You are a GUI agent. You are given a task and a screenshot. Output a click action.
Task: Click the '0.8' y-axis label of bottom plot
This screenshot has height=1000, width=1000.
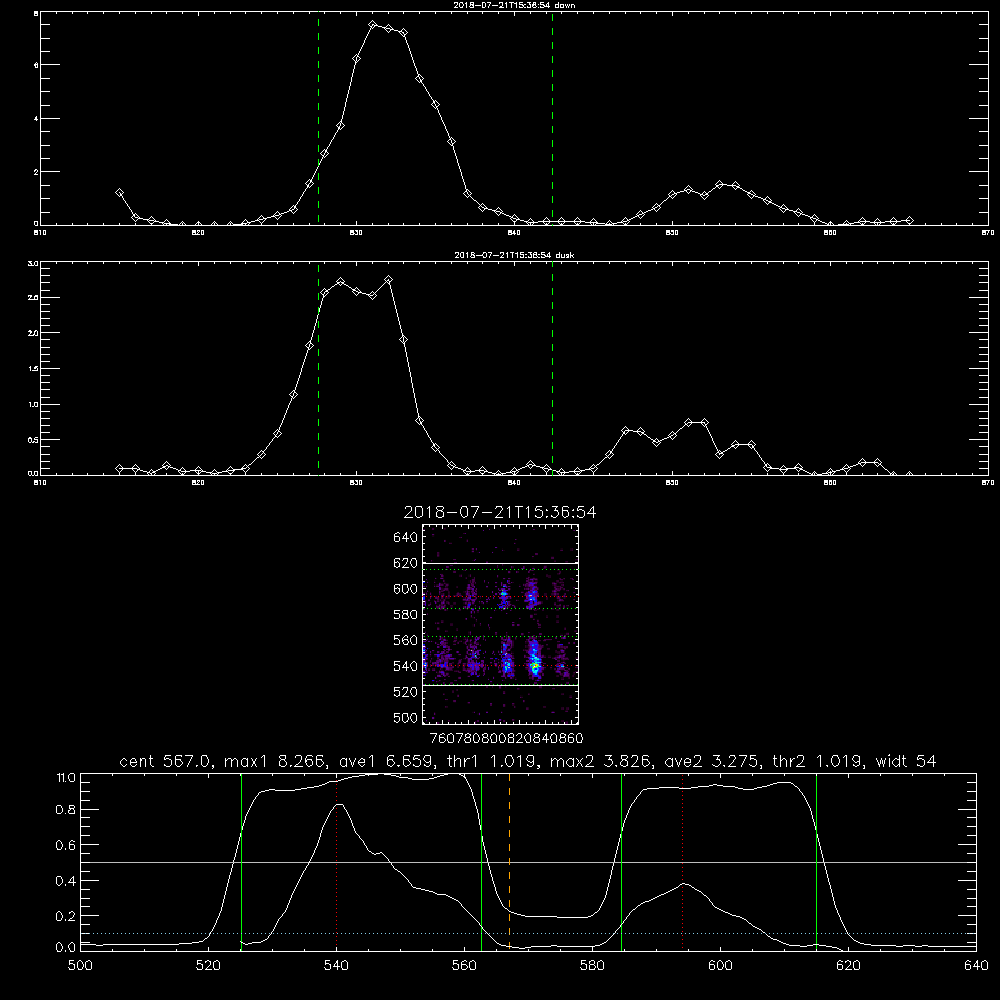point(66,810)
